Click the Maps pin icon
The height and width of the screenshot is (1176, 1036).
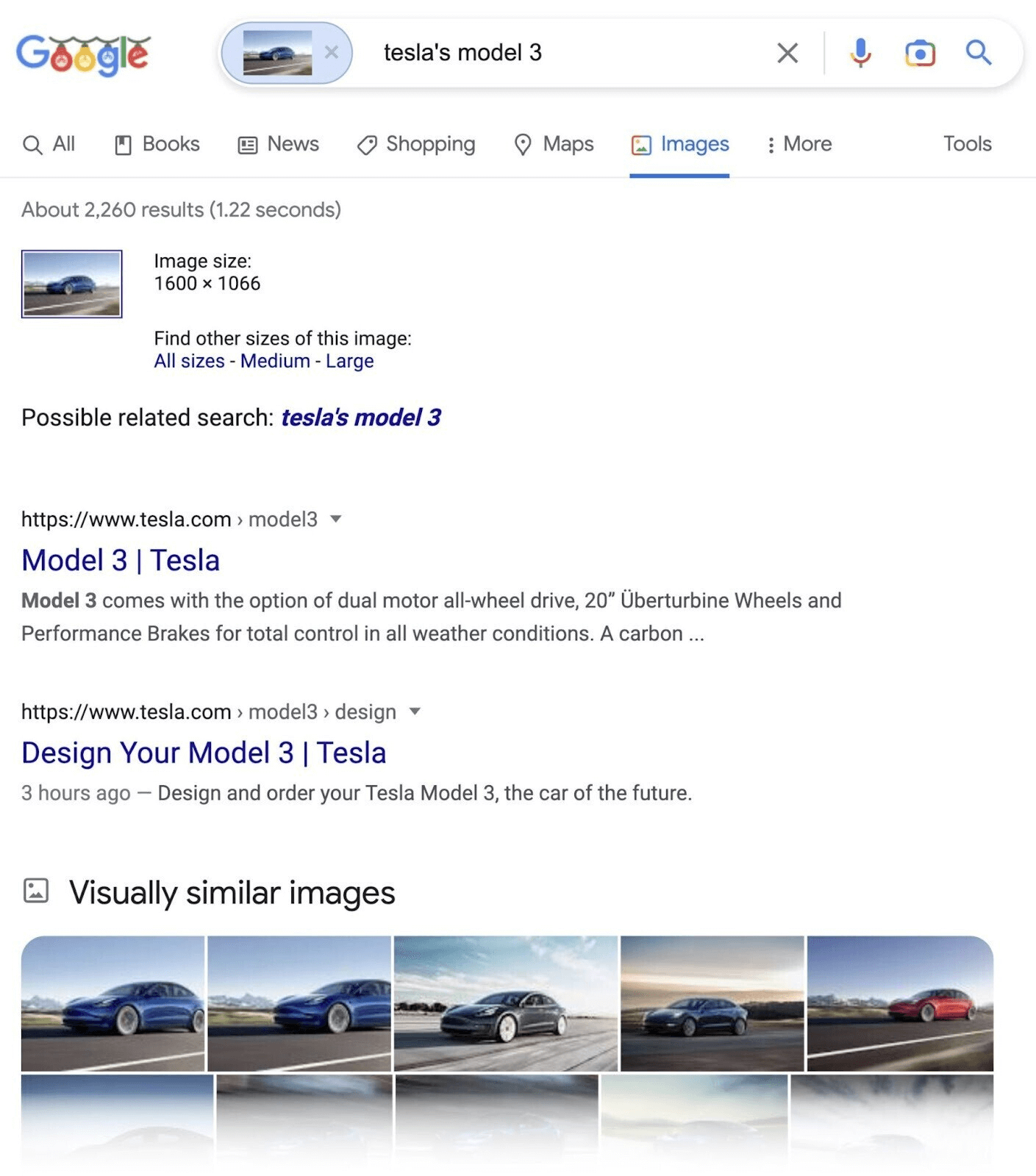click(523, 144)
